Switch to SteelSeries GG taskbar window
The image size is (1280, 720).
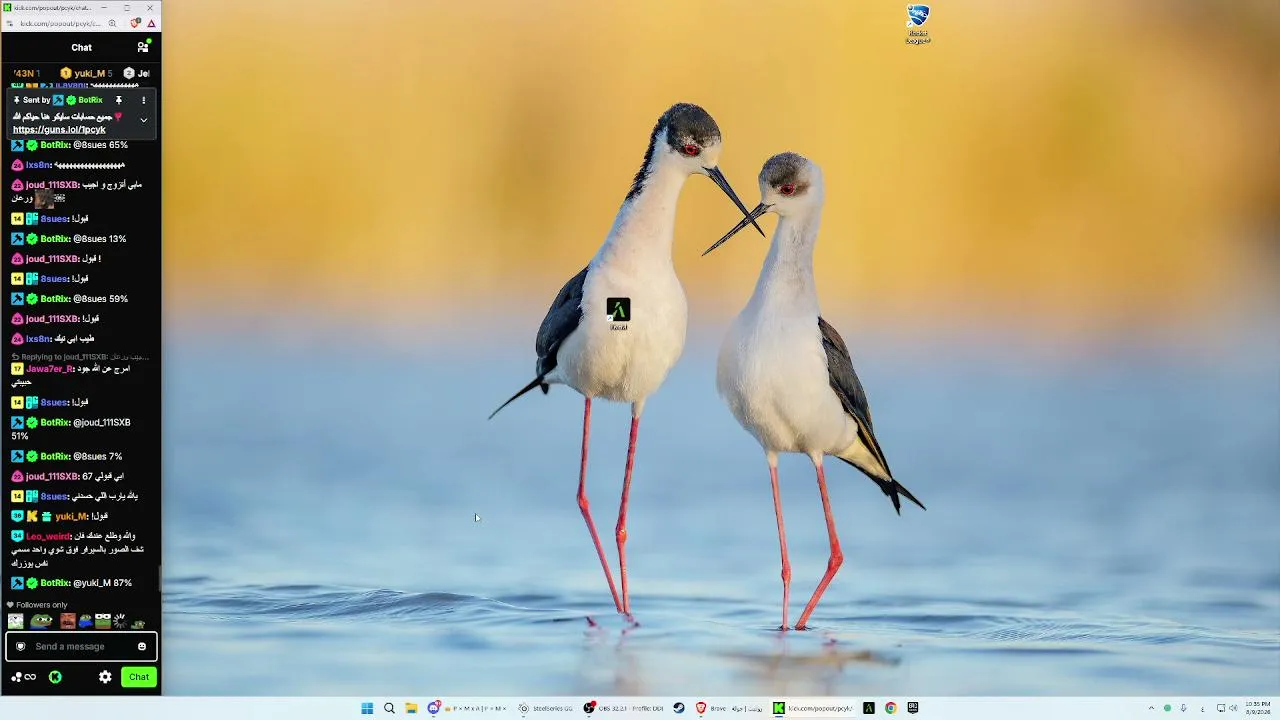point(547,708)
